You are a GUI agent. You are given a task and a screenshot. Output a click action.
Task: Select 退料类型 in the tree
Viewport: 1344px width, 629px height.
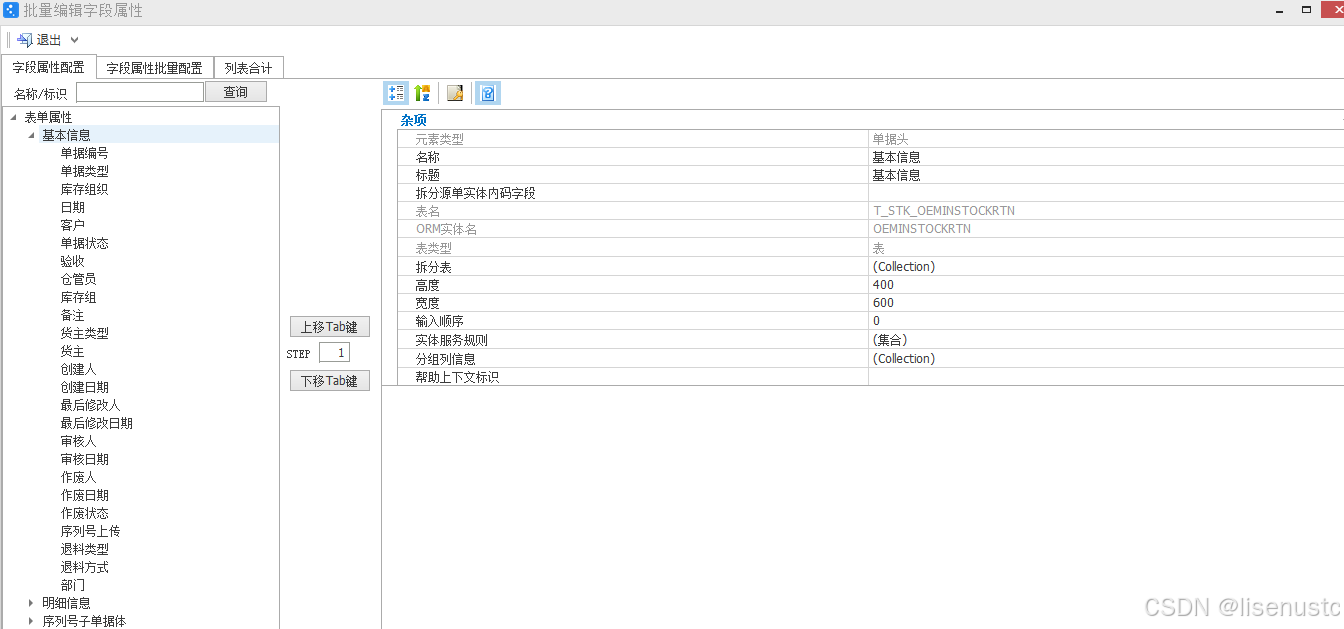[84, 549]
